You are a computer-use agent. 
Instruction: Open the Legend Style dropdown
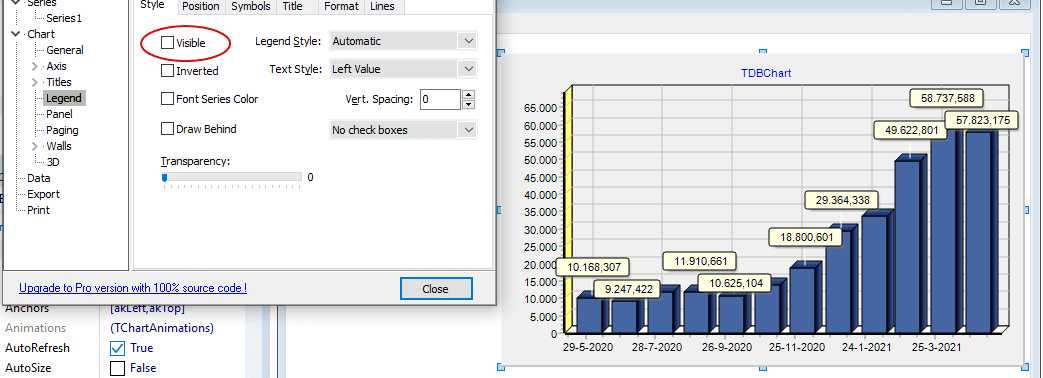pos(403,41)
